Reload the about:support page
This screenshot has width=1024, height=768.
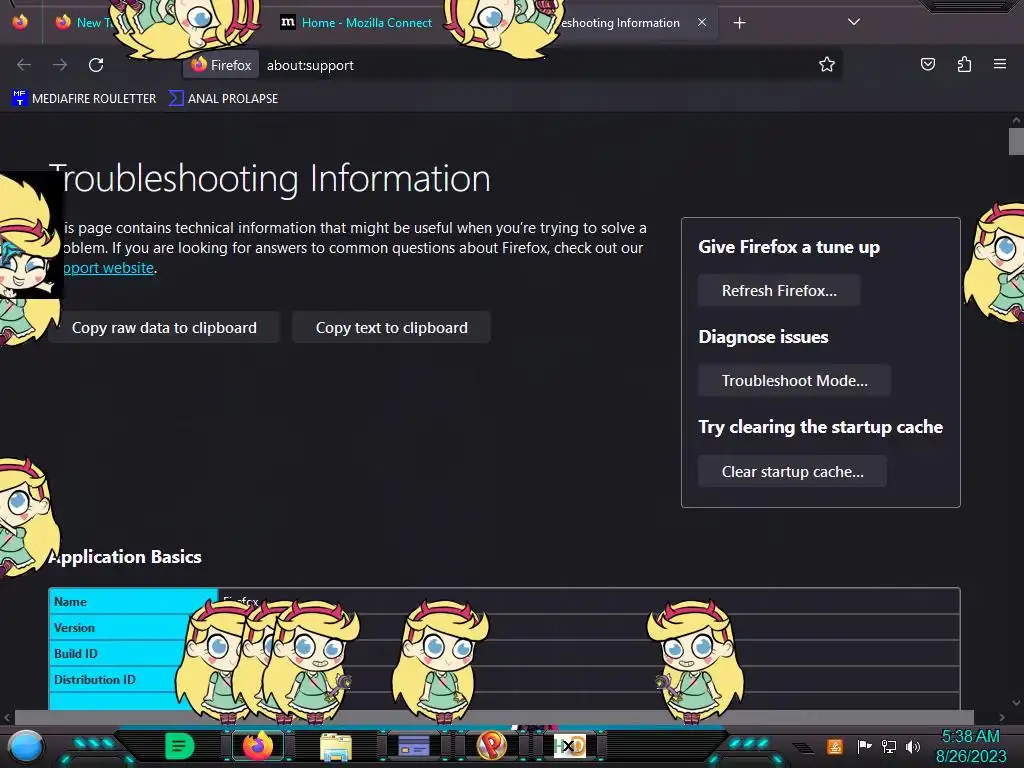coord(96,65)
